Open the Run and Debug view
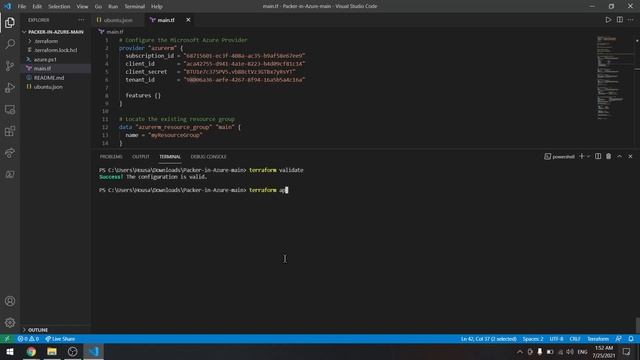This screenshot has height=360, width=640. click(10, 88)
